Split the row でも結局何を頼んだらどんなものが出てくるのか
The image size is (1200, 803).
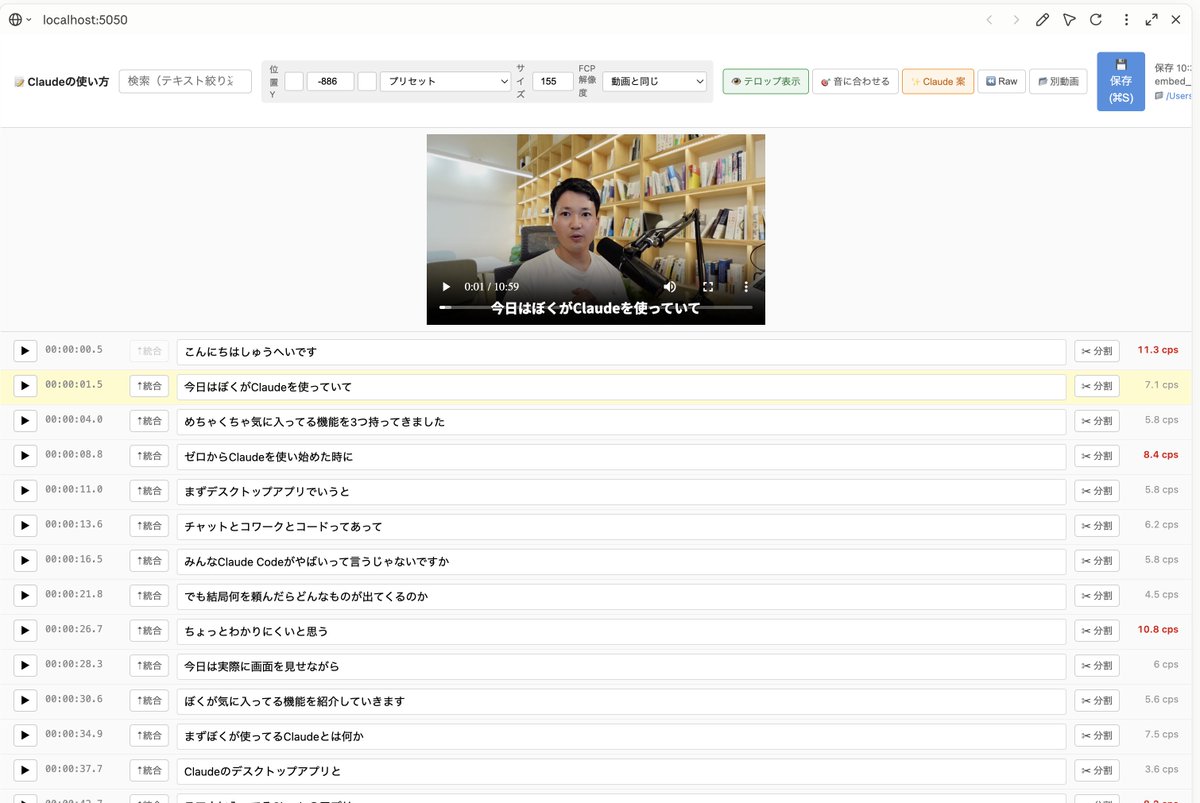(x=1096, y=596)
